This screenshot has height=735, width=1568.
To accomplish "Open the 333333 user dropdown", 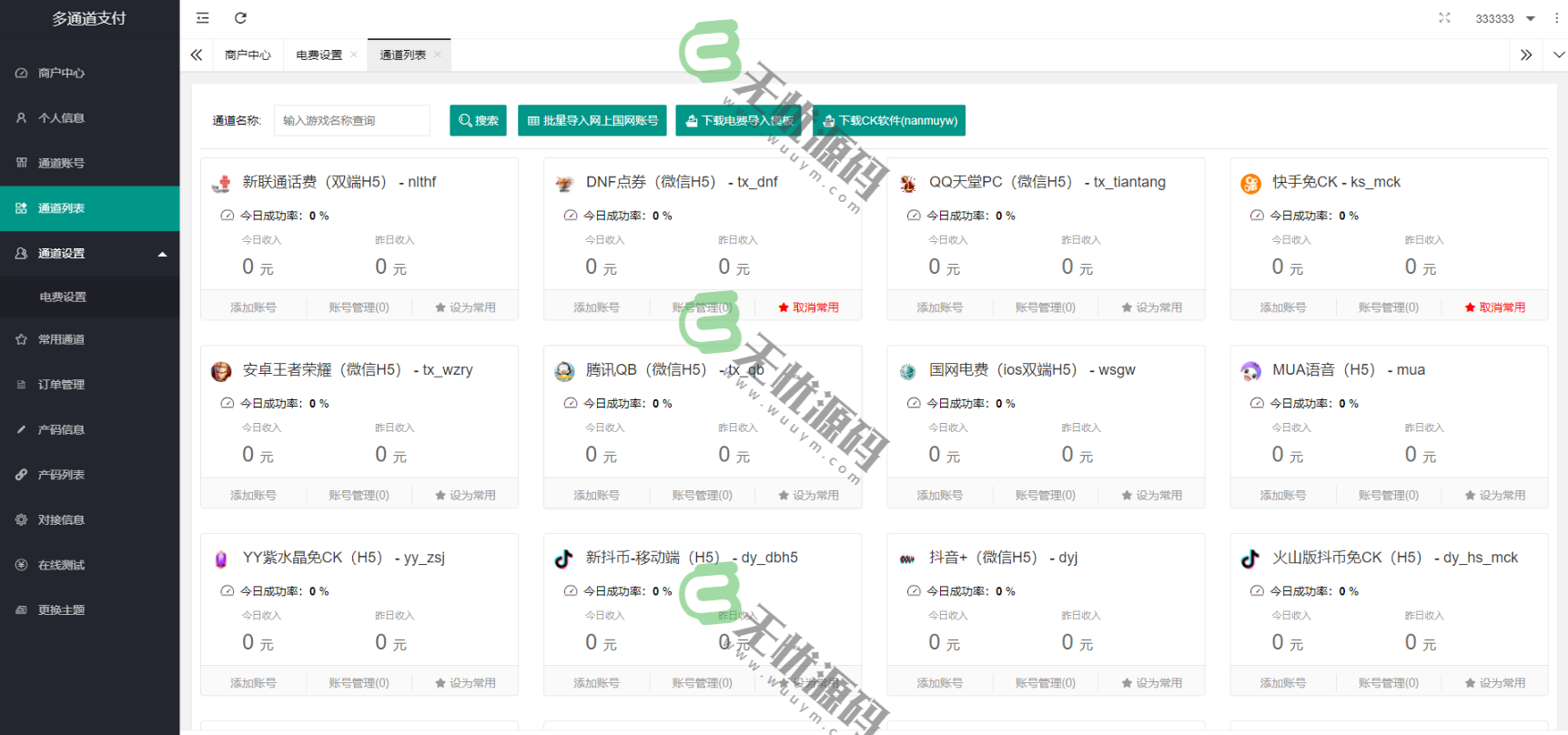I will [1504, 18].
